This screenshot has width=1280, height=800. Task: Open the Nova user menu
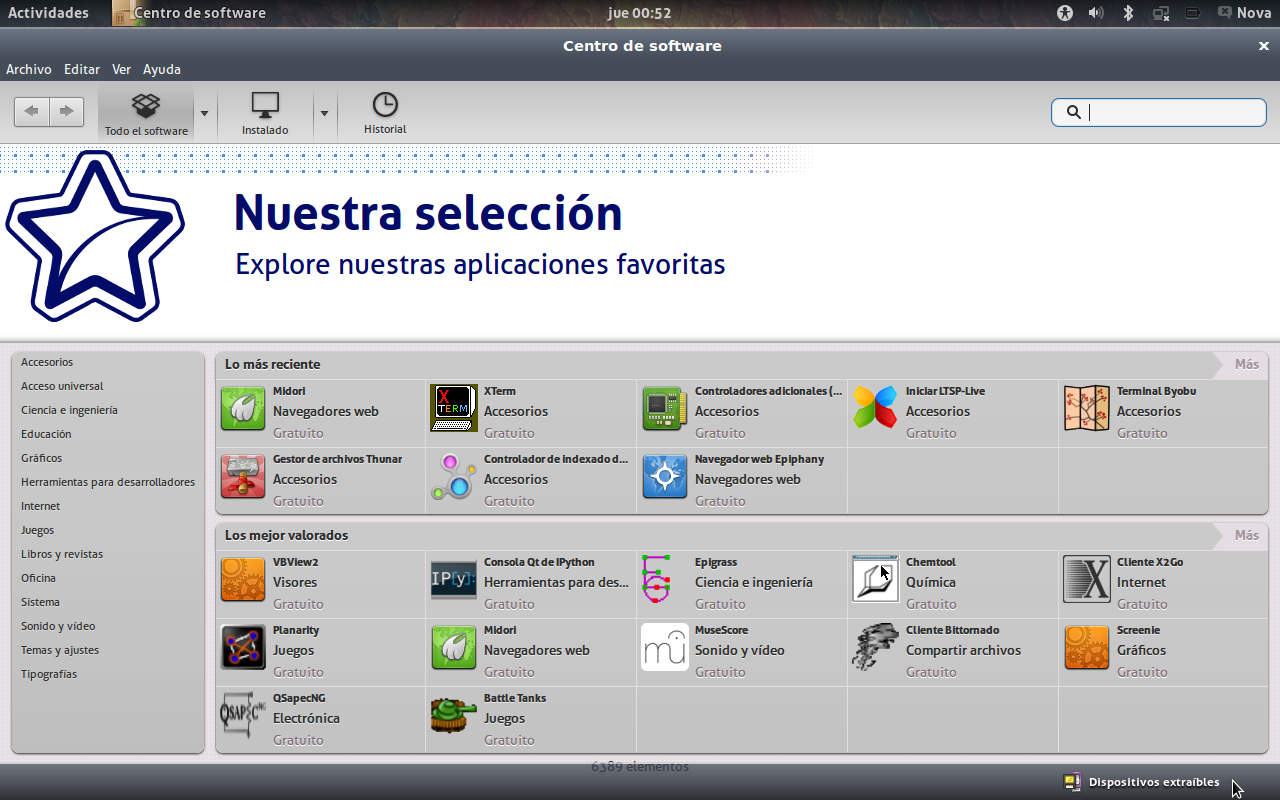point(1245,13)
